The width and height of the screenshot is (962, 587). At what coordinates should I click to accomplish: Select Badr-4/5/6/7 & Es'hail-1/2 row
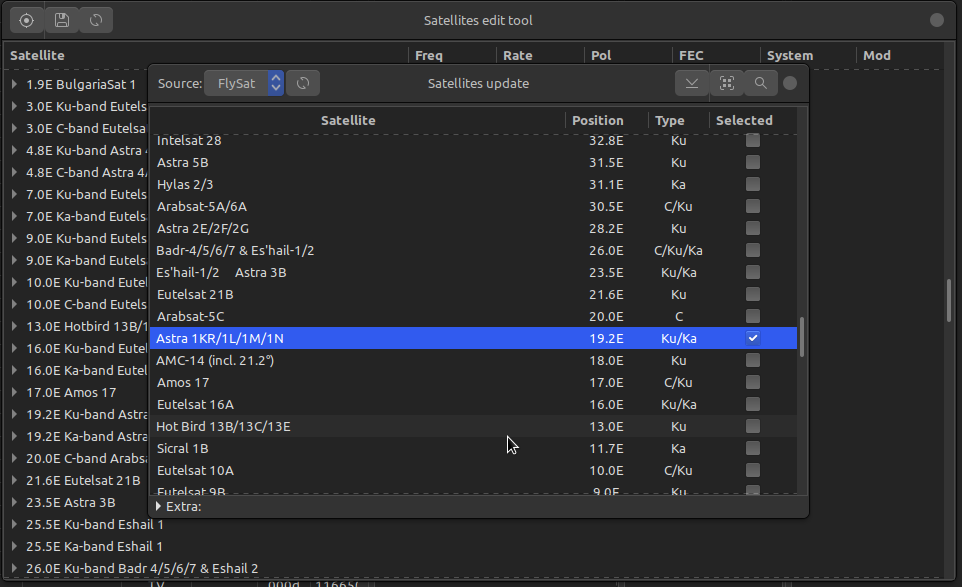click(474, 250)
